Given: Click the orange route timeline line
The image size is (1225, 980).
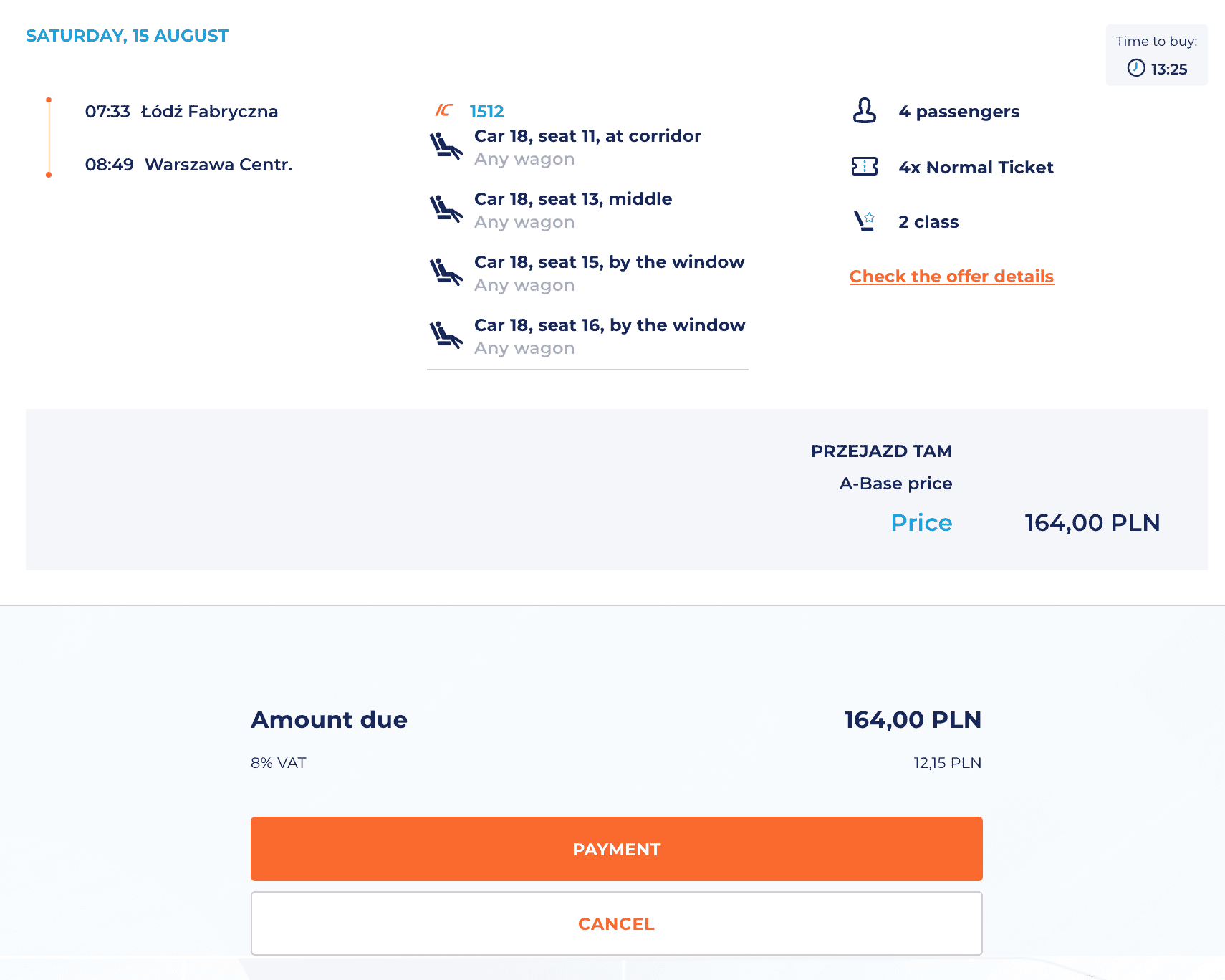Looking at the screenshot, I should (x=49, y=138).
